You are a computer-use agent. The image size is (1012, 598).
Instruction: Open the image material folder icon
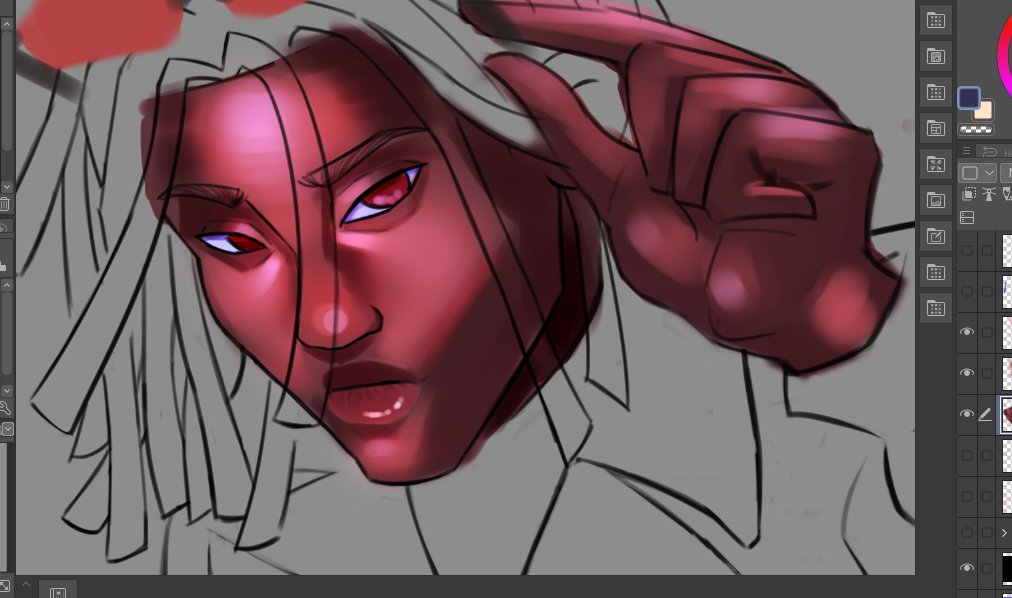pyautogui.click(x=936, y=201)
